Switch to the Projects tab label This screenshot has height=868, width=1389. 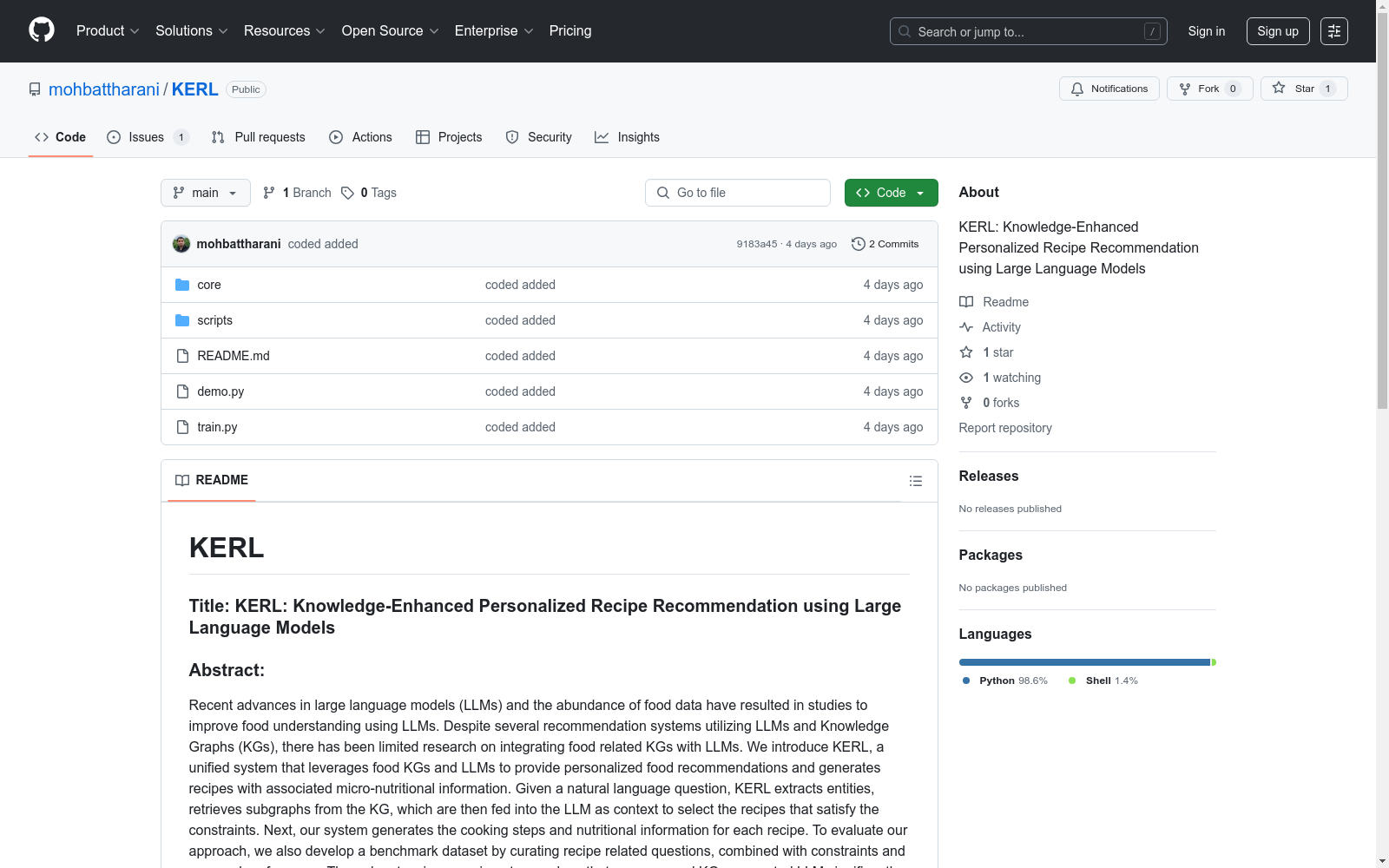click(x=460, y=137)
